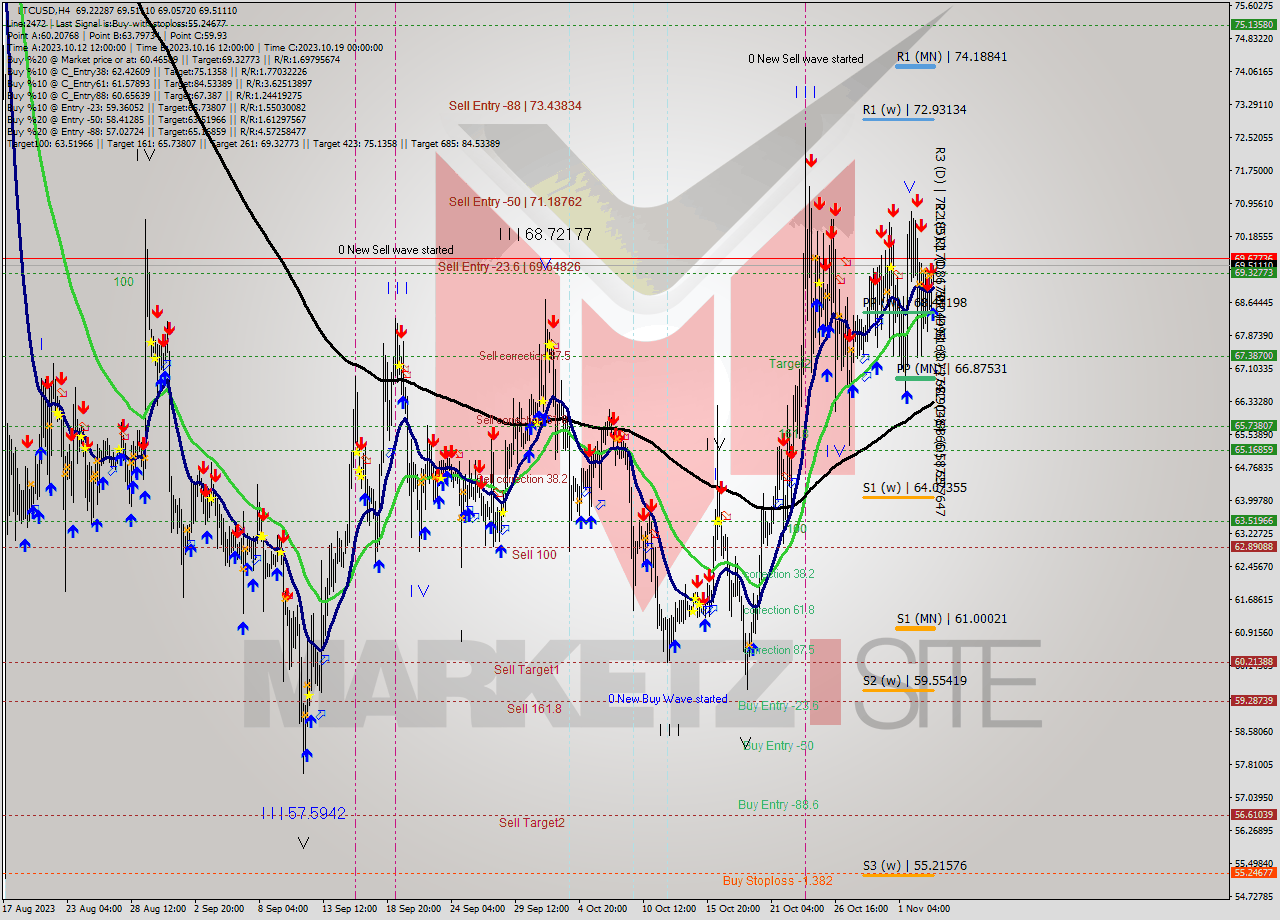This screenshot has width=1280, height=920.
Task: Click the green correction 87.5 label
Action: [x=780, y=650]
